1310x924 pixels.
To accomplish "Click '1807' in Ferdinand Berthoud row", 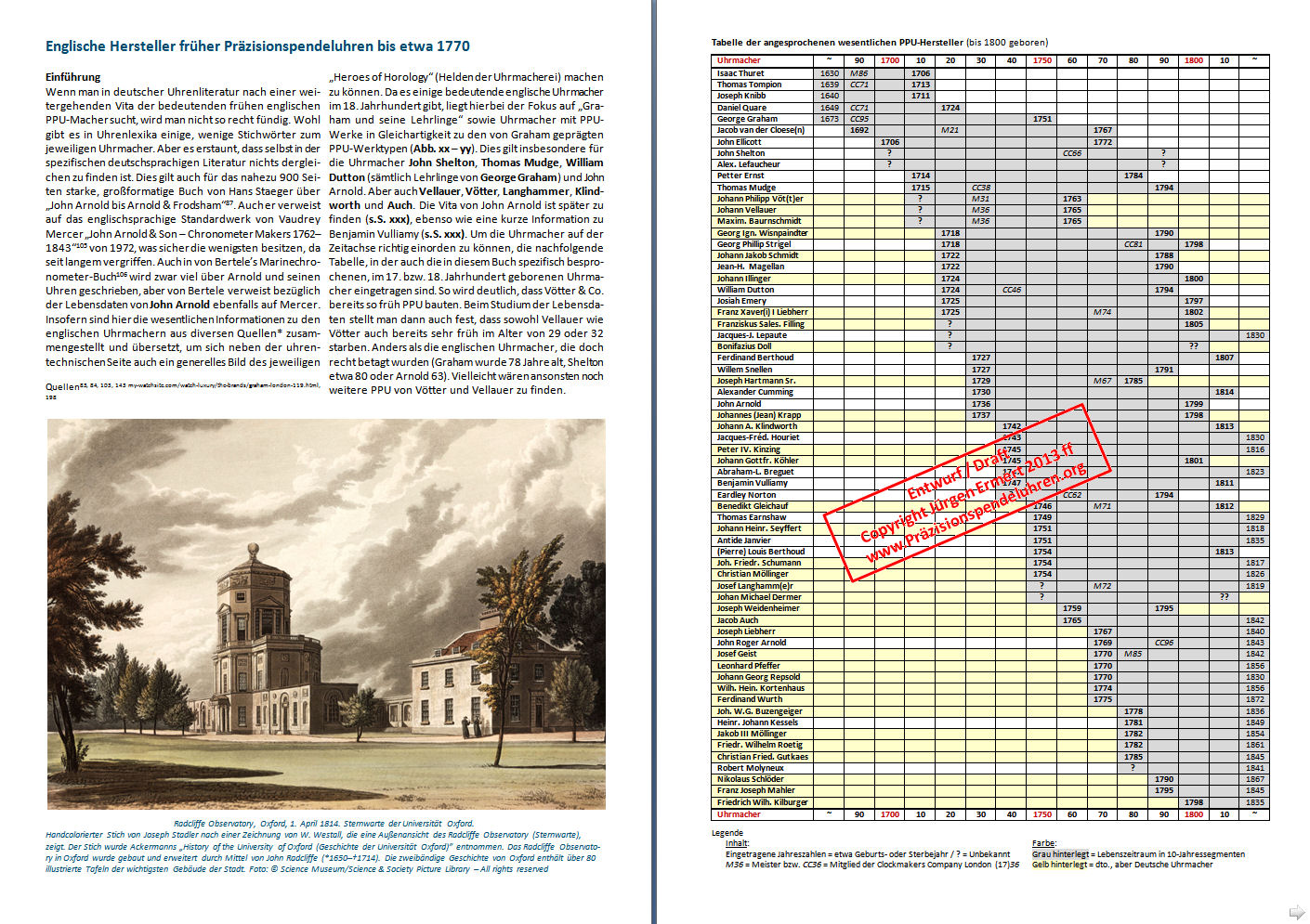I will point(1225,358).
